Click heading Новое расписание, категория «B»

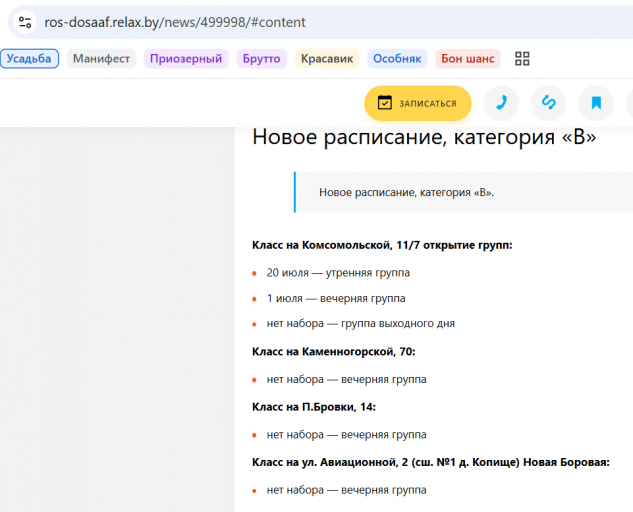(x=424, y=137)
